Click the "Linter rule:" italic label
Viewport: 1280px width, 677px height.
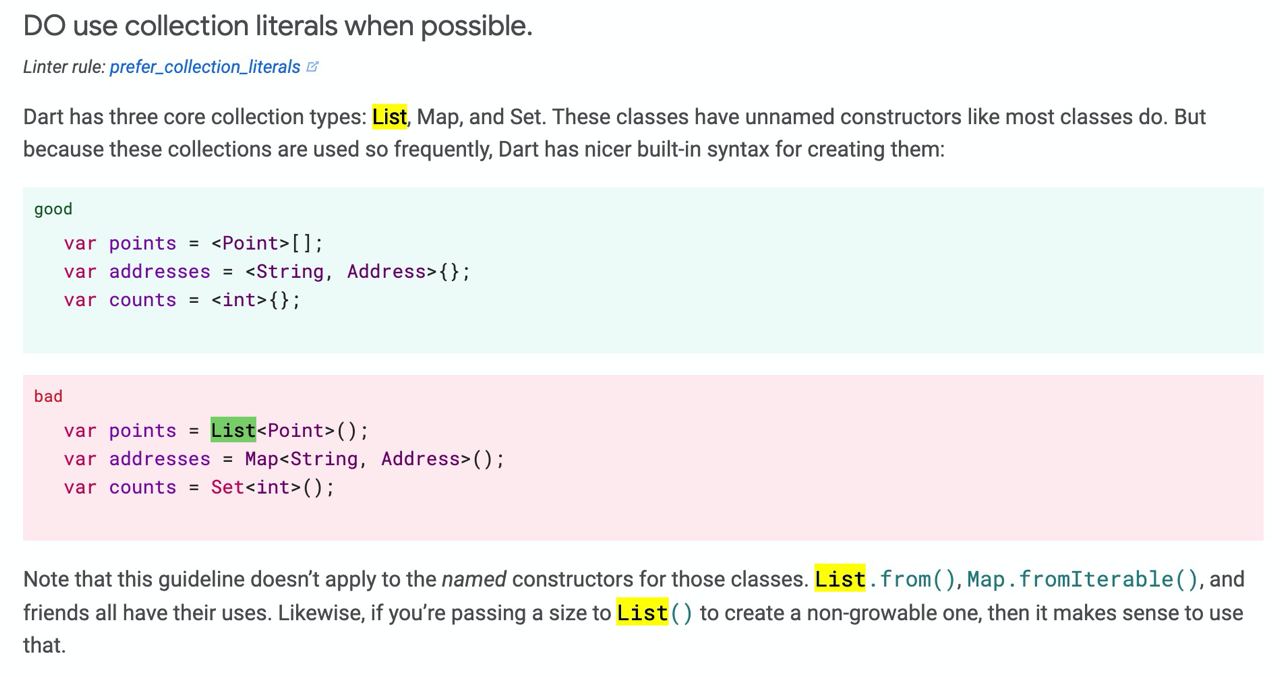[64, 67]
